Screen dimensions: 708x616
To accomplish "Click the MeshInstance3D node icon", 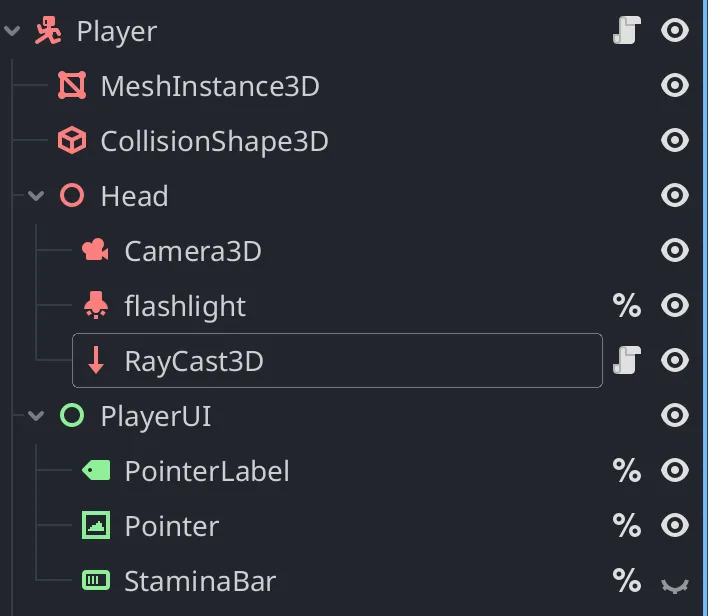I will (x=71, y=86).
